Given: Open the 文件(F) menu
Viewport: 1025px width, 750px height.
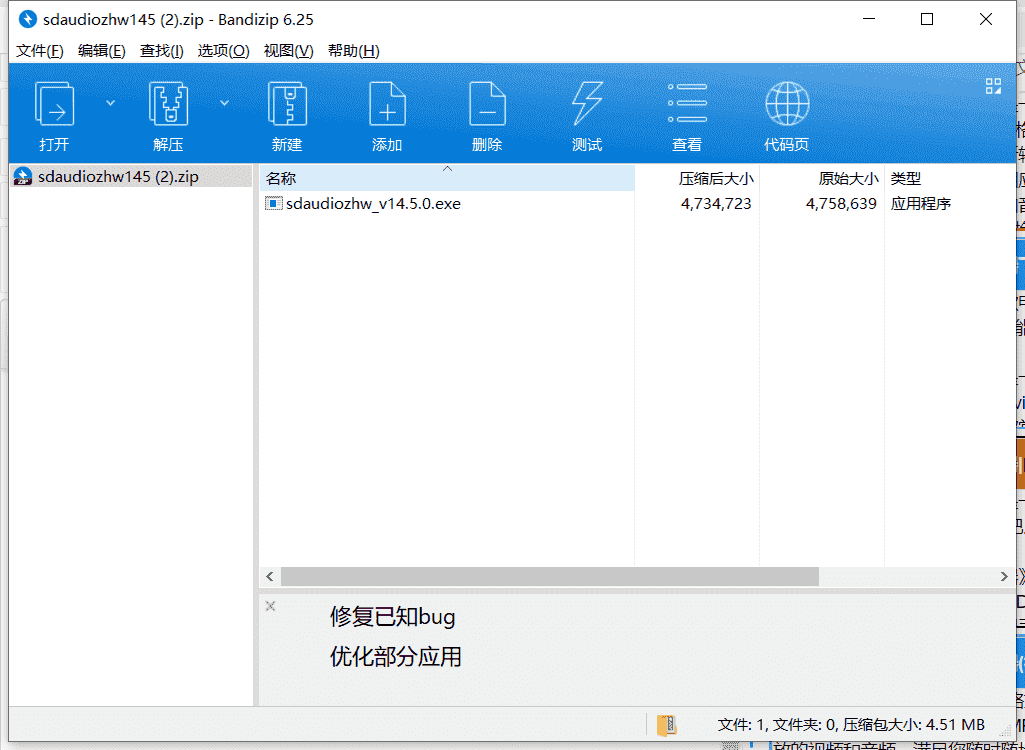Looking at the screenshot, I should (x=40, y=51).
